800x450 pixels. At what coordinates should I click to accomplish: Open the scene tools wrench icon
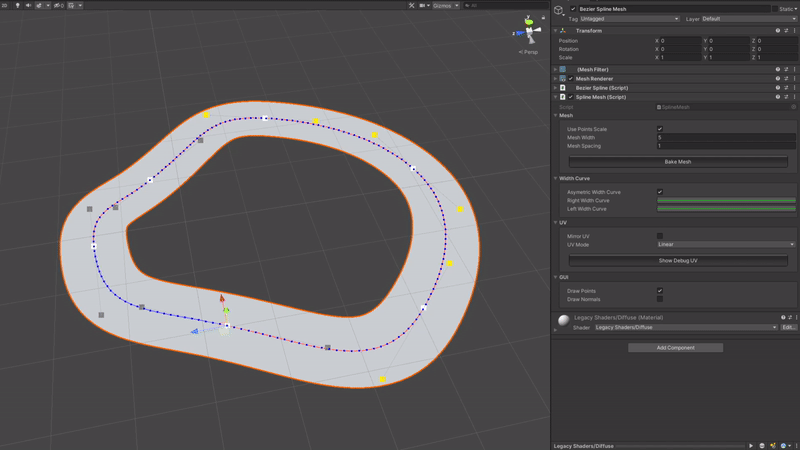click(412, 5)
